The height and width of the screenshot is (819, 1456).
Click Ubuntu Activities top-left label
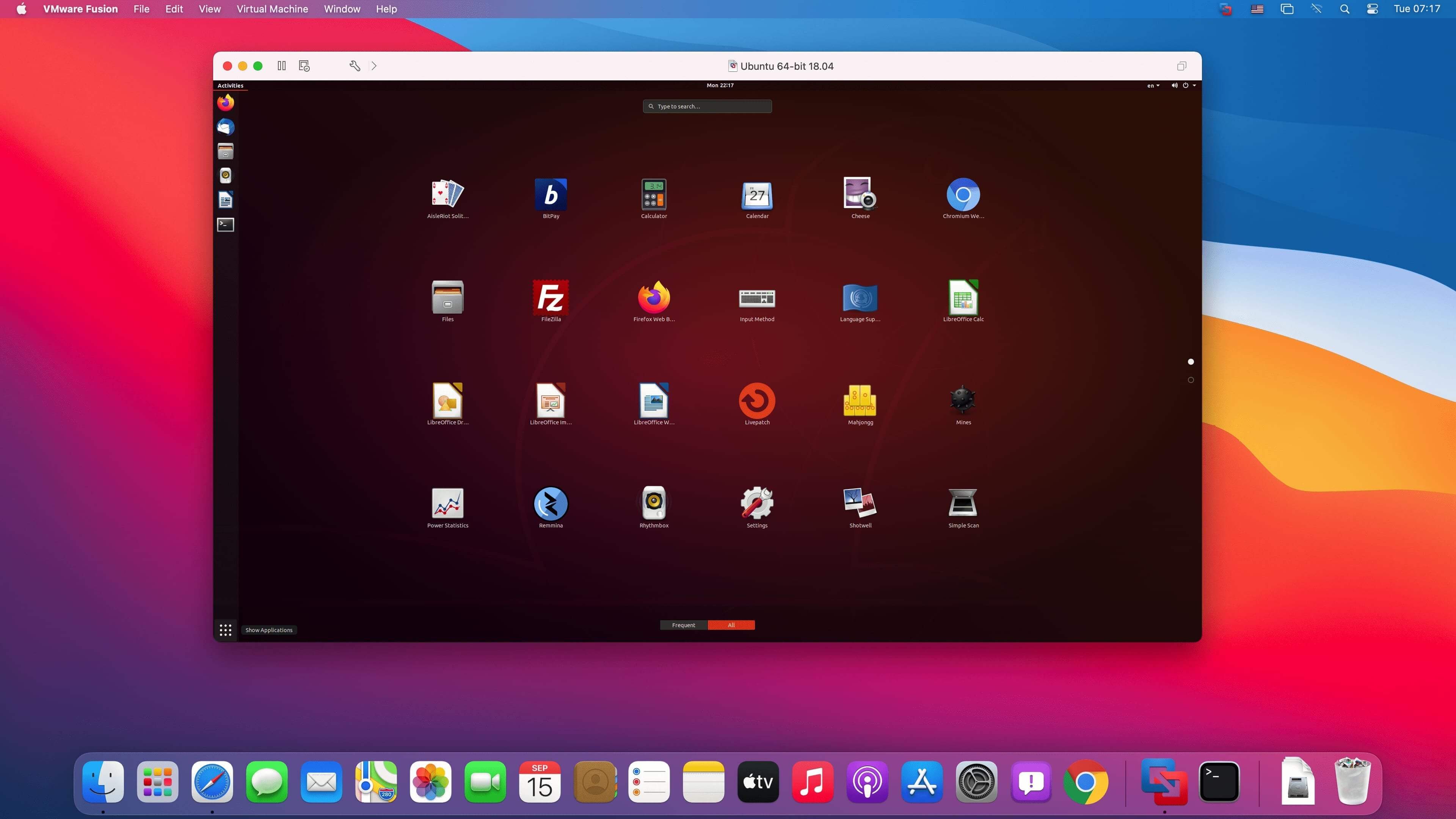(x=231, y=85)
